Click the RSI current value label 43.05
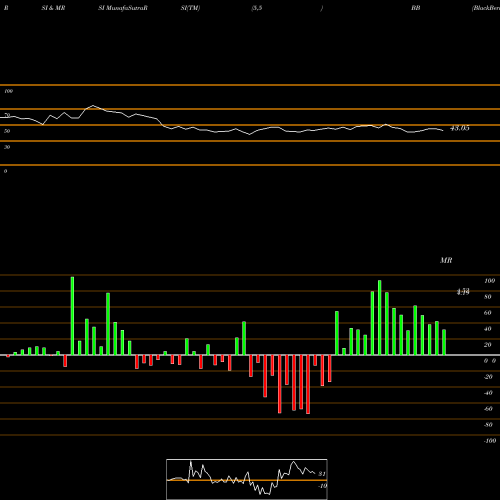The height and width of the screenshot is (500, 500). tap(460, 128)
